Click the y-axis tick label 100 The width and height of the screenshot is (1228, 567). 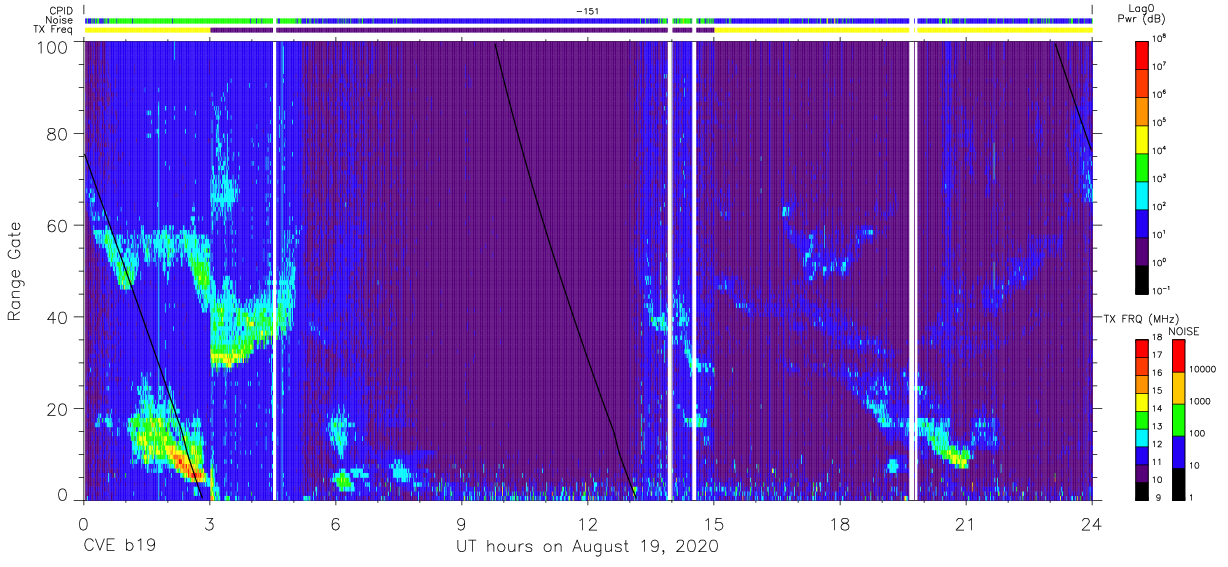coord(54,47)
